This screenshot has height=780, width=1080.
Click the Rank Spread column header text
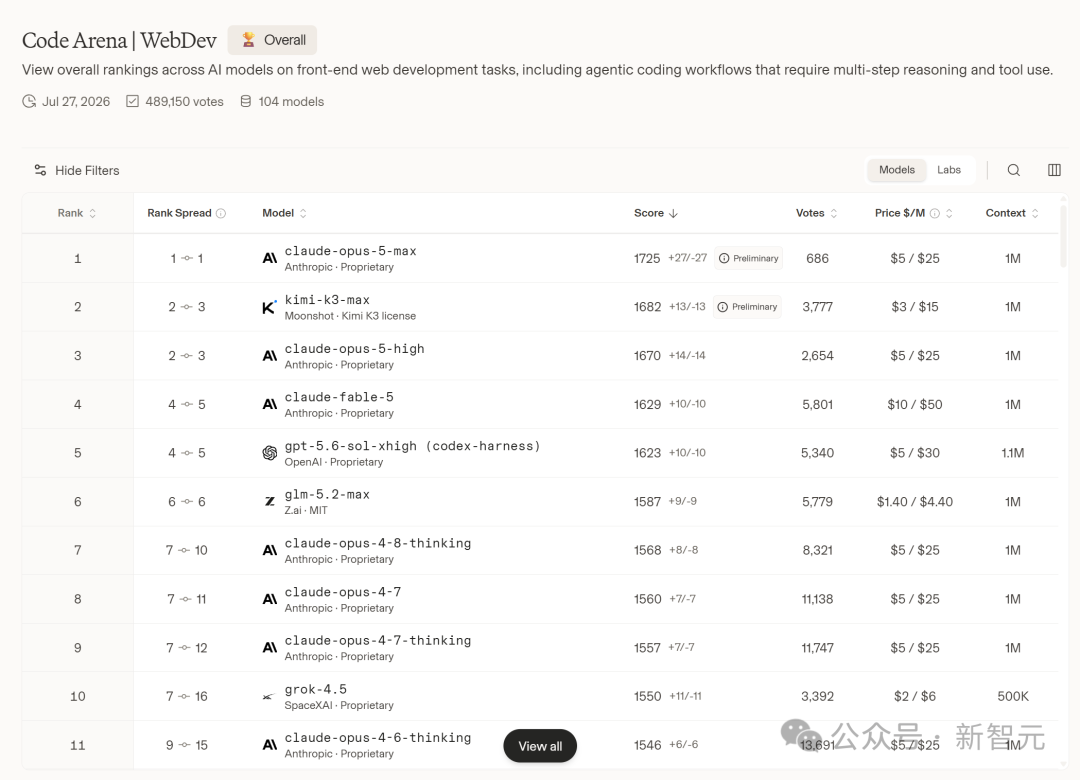click(x=179, y=214)
